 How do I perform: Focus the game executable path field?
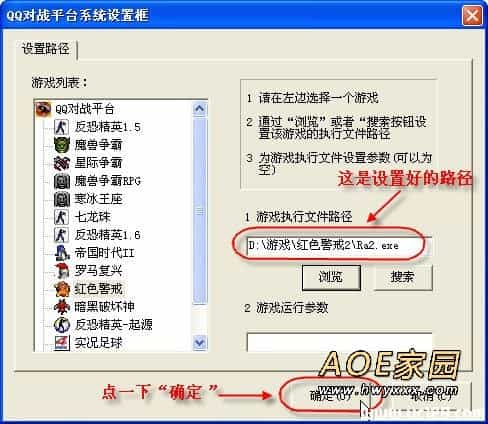click(339, 246)
